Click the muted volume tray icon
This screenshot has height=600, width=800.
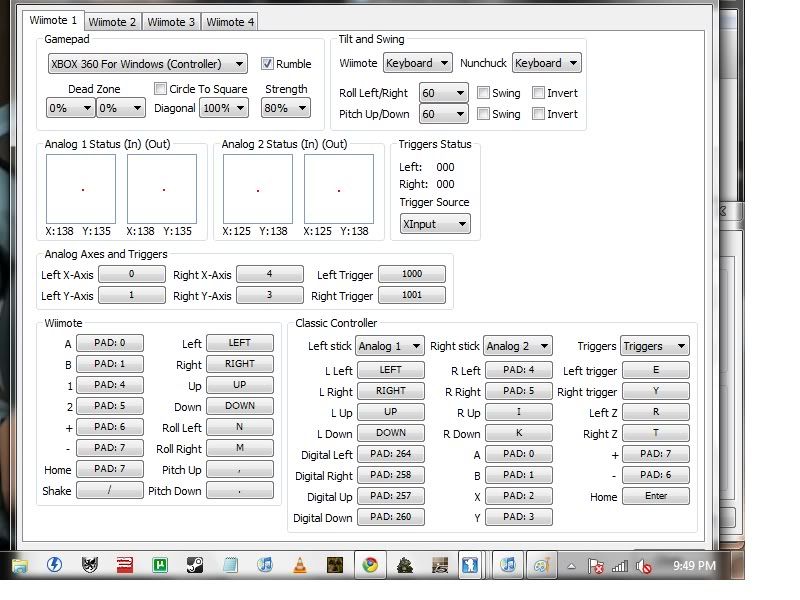(644, 566)
